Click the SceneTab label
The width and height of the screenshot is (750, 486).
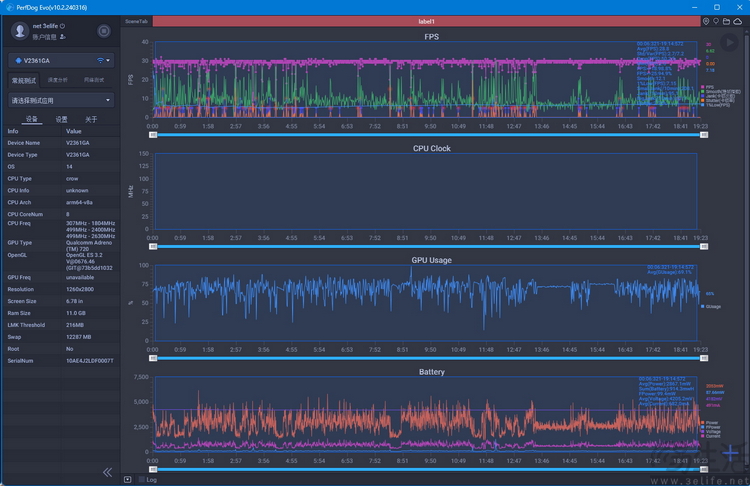tap(136, 21)
